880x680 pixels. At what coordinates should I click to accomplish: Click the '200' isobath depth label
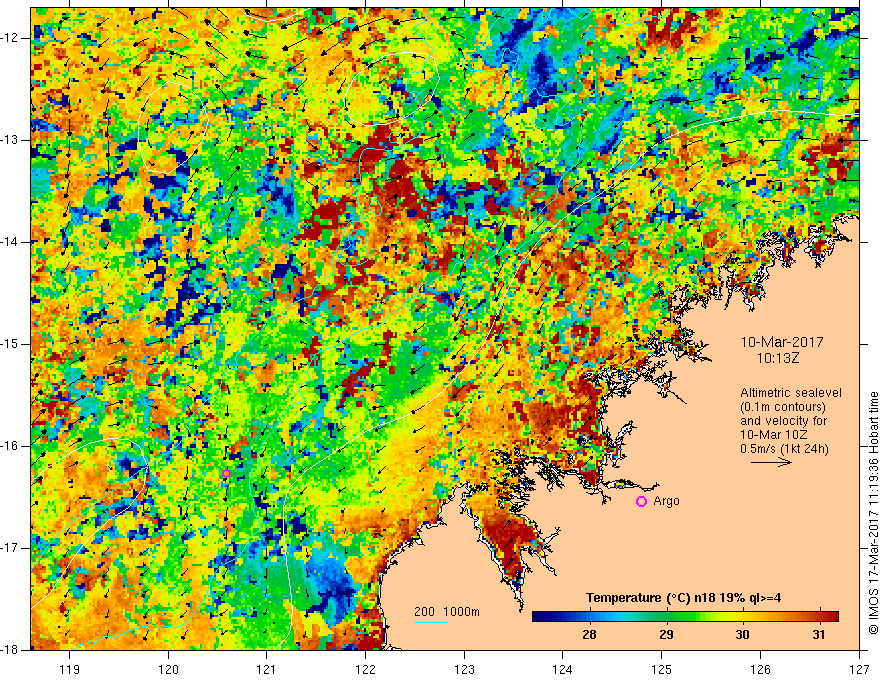(424, 612)
